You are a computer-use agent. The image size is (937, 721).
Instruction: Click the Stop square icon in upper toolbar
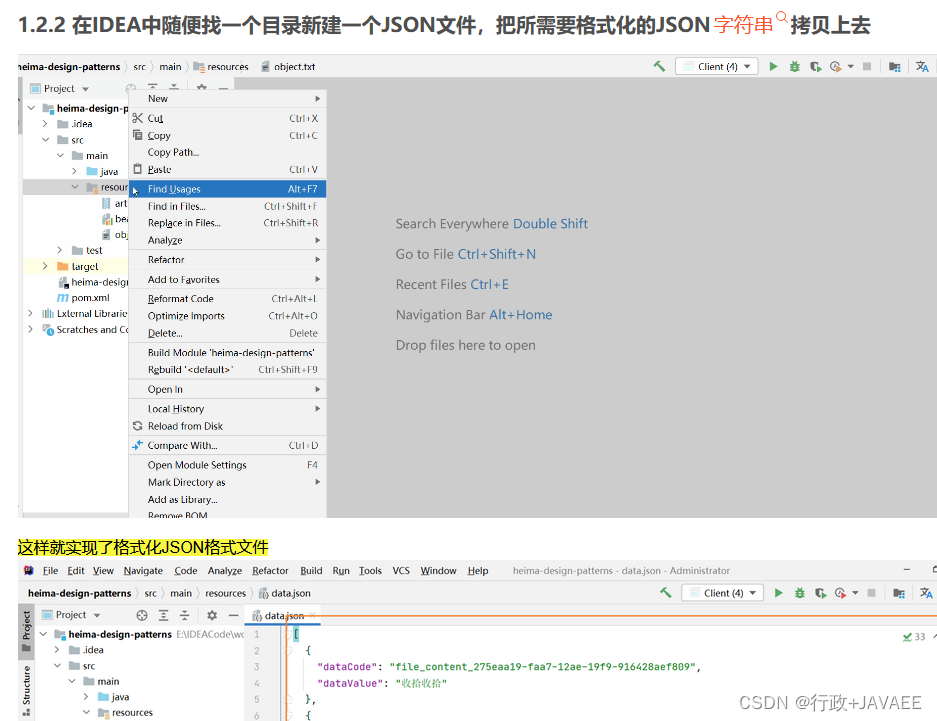(x=867, y=66)
